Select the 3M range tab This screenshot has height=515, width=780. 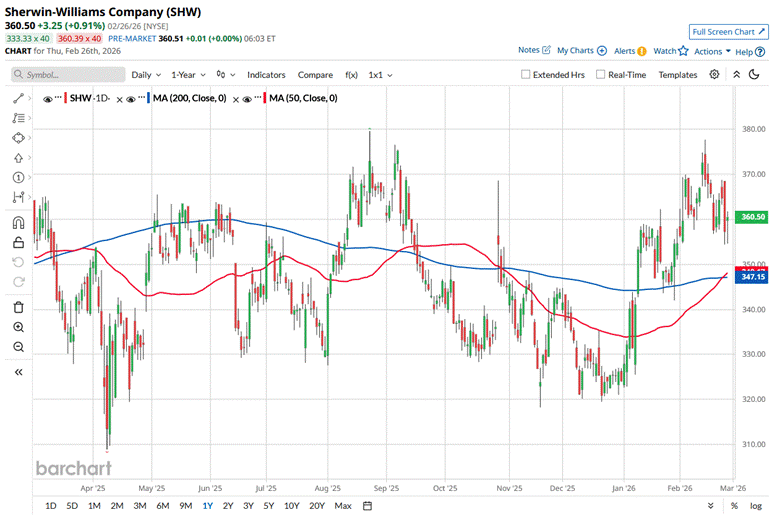140,506
